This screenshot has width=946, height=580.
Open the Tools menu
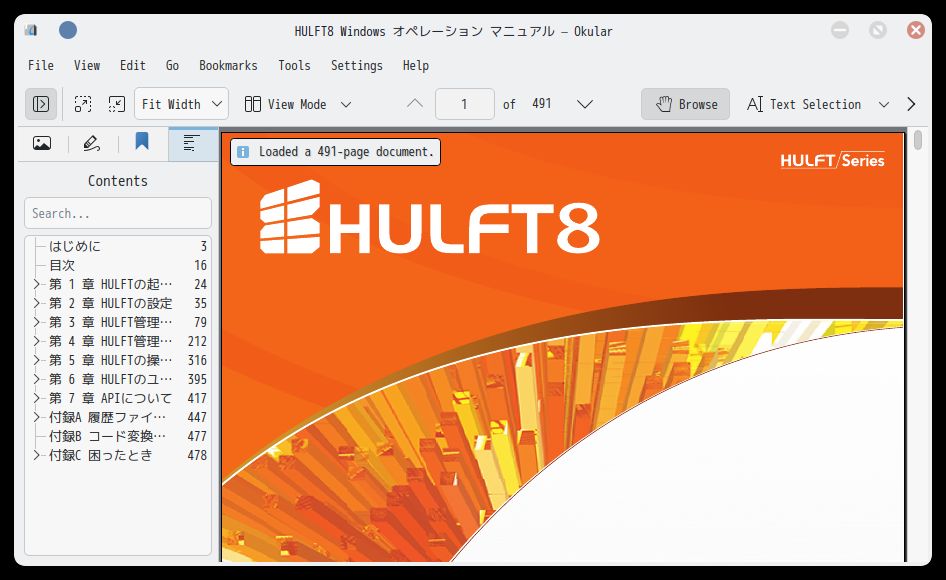294,65
